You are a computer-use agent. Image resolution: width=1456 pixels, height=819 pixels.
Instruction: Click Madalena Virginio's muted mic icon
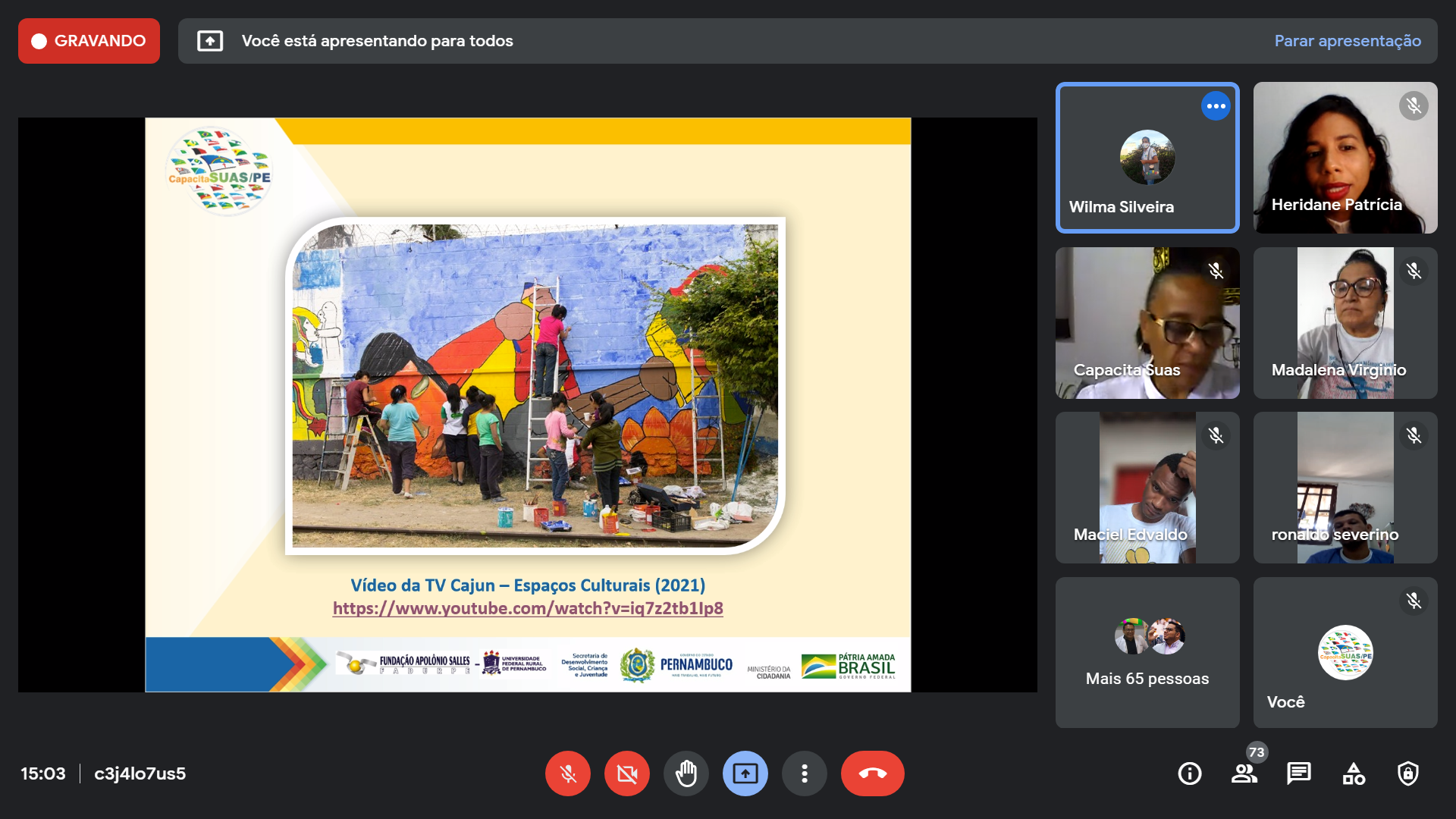1414,271
